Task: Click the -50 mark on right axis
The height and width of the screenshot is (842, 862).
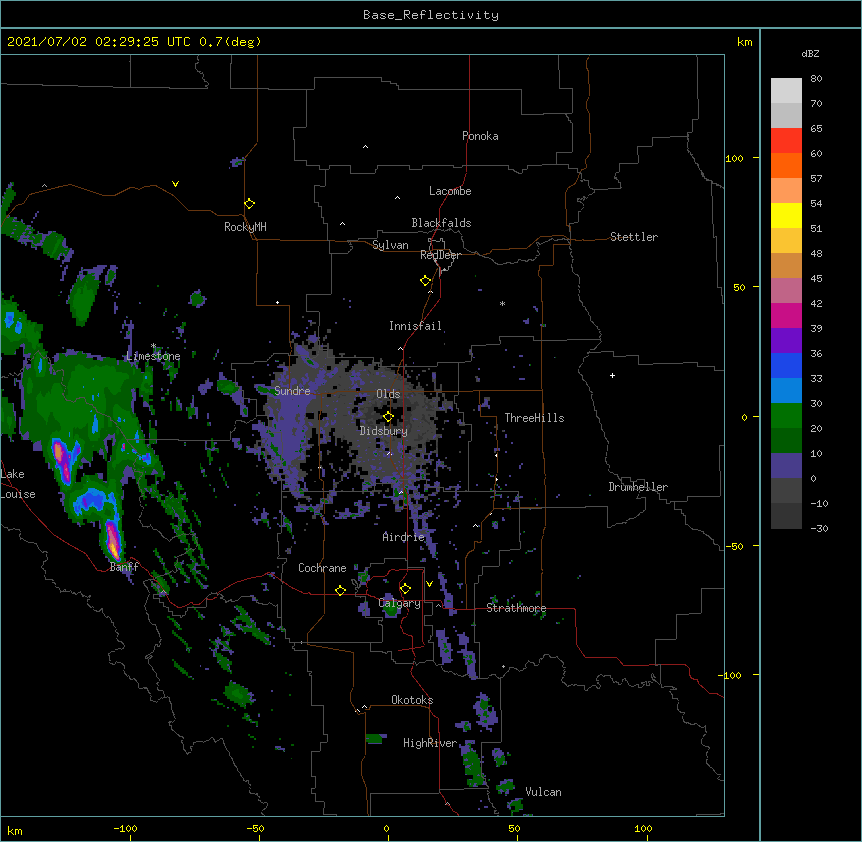Action: pos(734,546)
